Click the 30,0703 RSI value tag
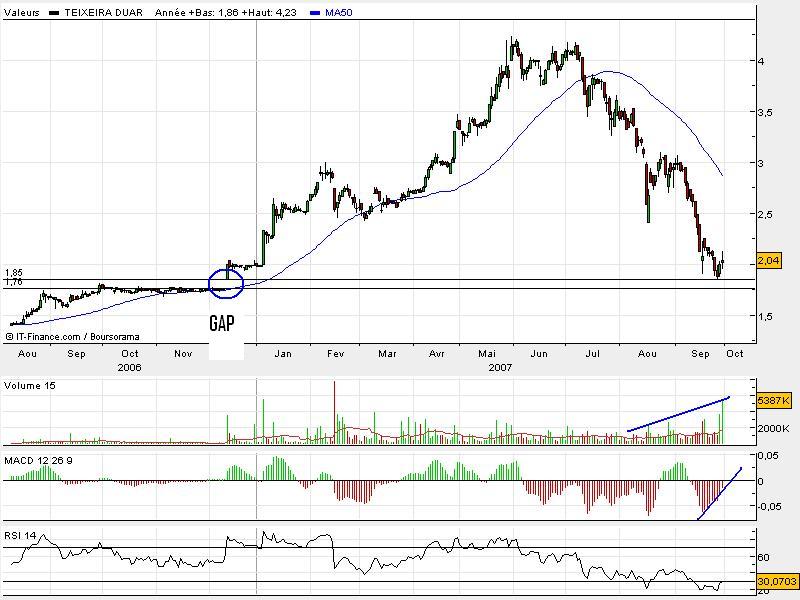The height and width of the screenshot is (600, 800). tap(777, 581)
